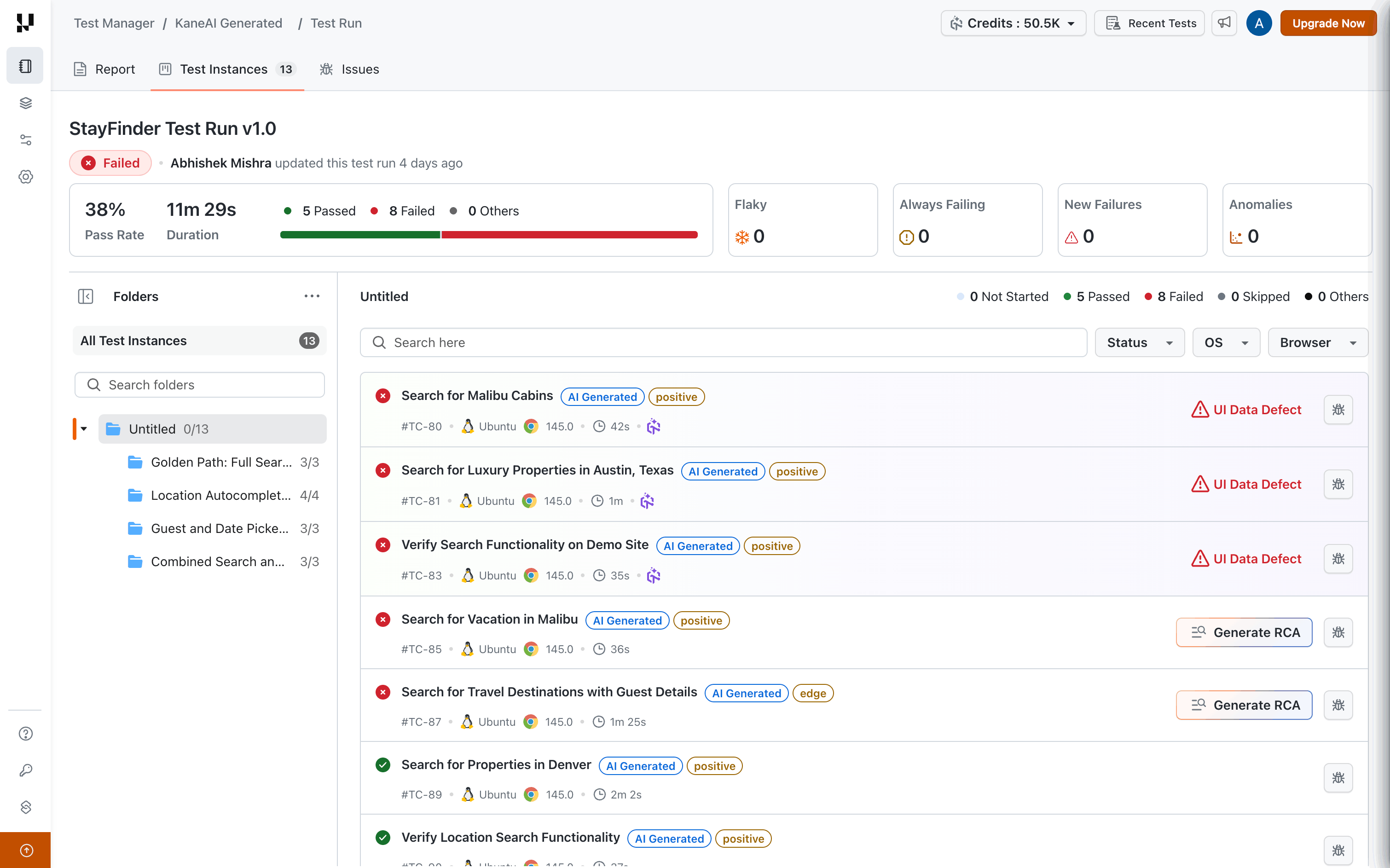1390x868 pixels.
Task: Open the Status filter dropdown
Action: pyautogui.click(x=1139, y=343)
